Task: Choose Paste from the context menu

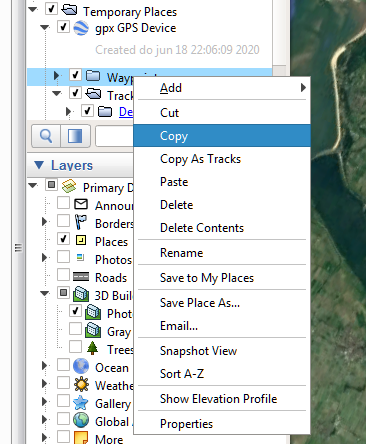Action: (222, 182)
